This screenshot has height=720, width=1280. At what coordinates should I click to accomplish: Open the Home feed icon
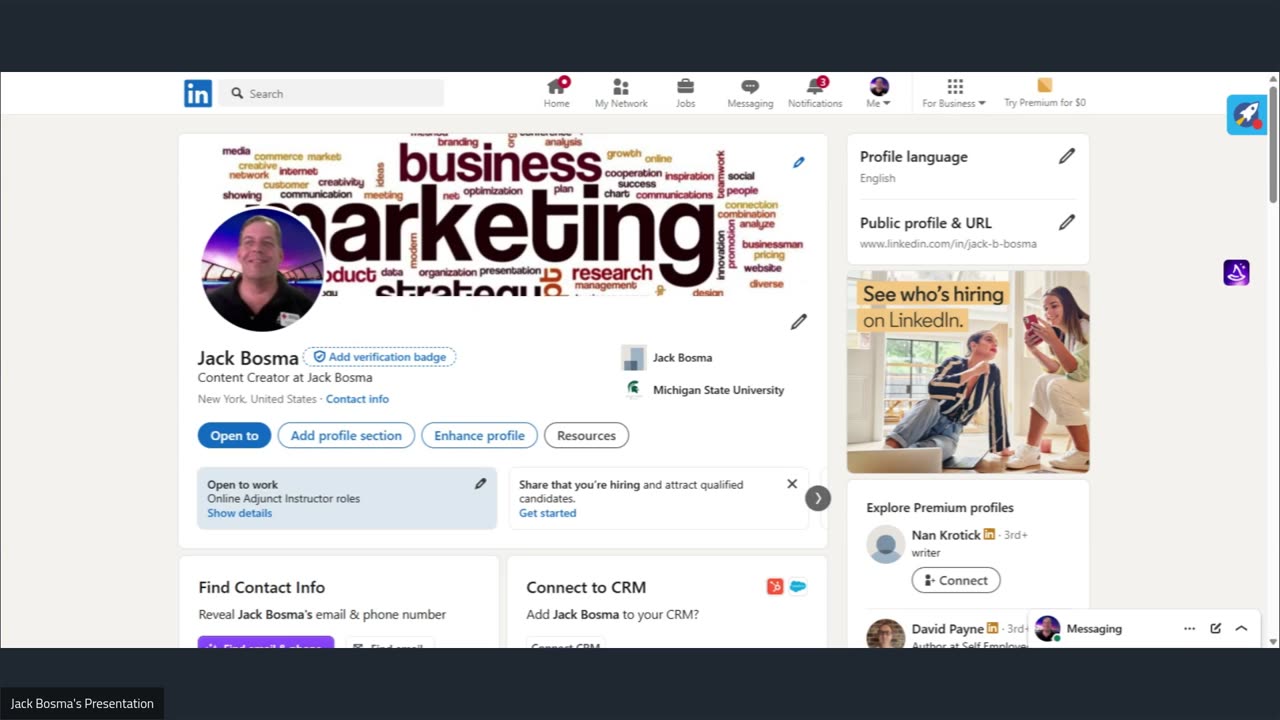pyautogui.click(x=557, y=93)
